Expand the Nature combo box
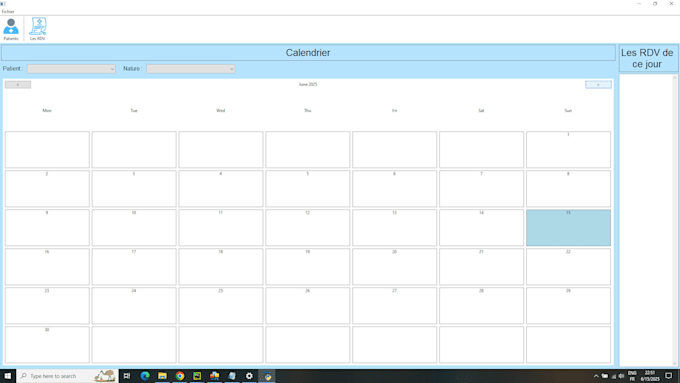 pos(191,69)
